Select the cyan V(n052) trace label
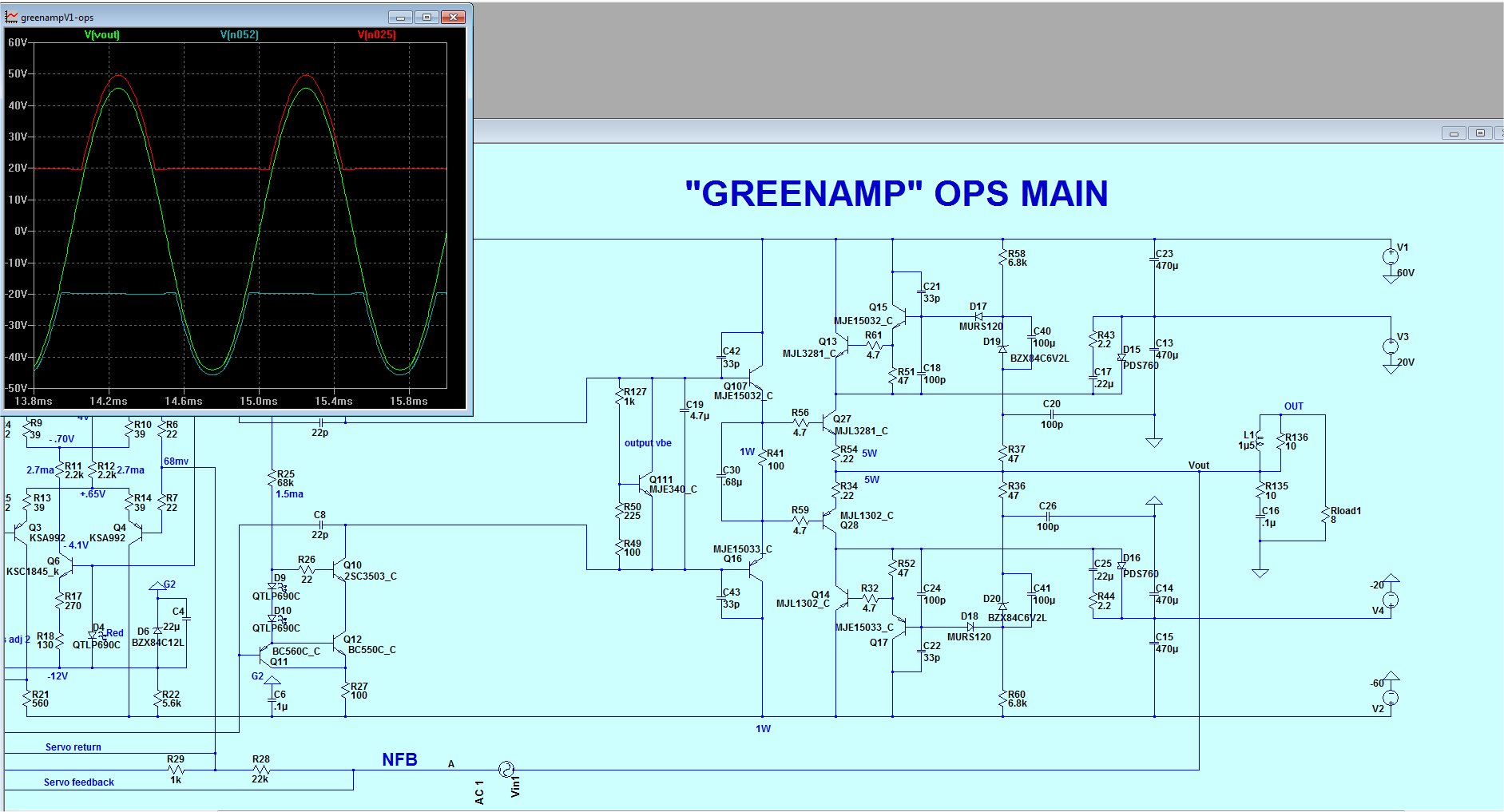 tap(239, 35)
